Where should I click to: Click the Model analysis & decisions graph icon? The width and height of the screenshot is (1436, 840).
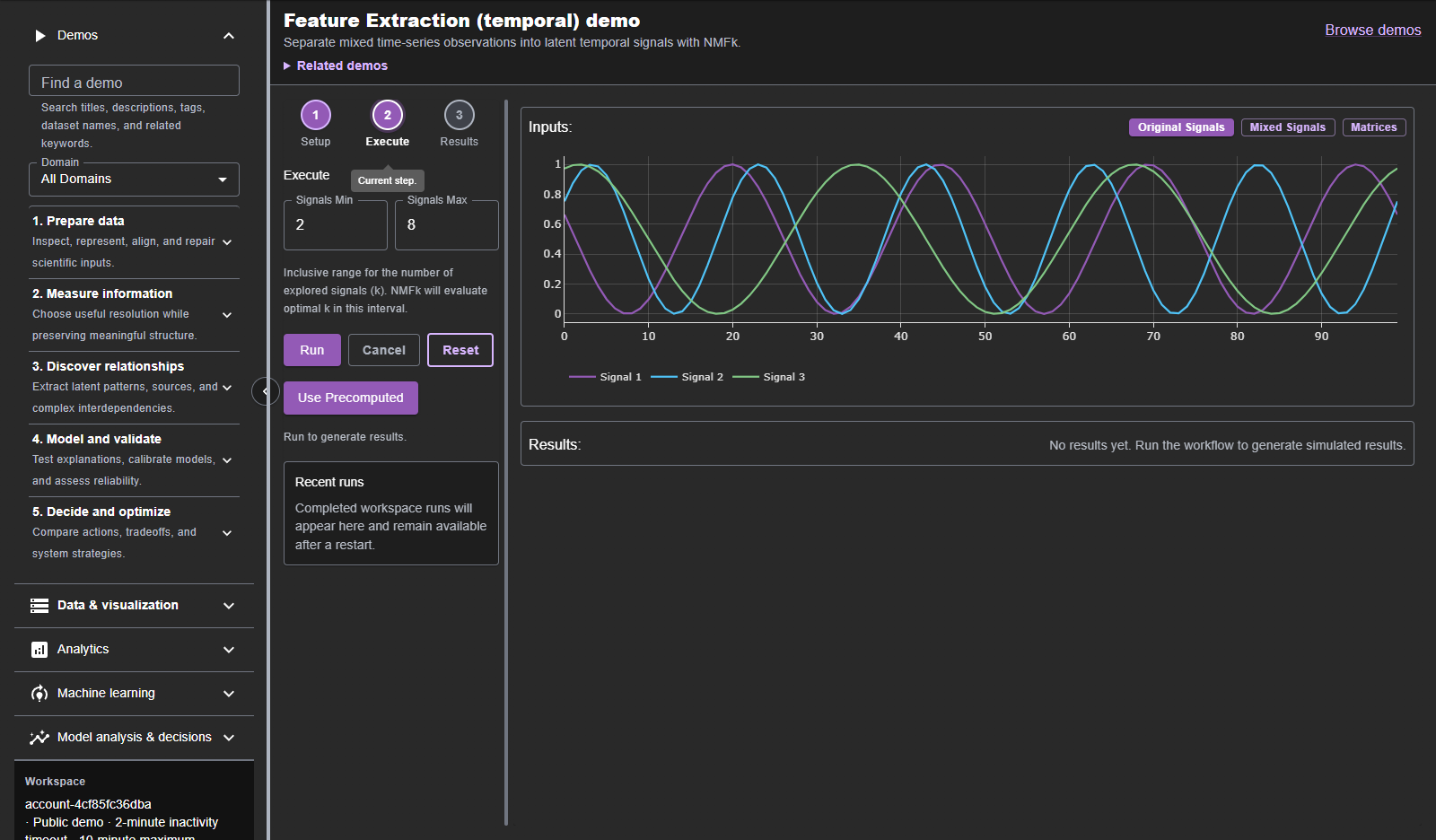tap(39, 738)
